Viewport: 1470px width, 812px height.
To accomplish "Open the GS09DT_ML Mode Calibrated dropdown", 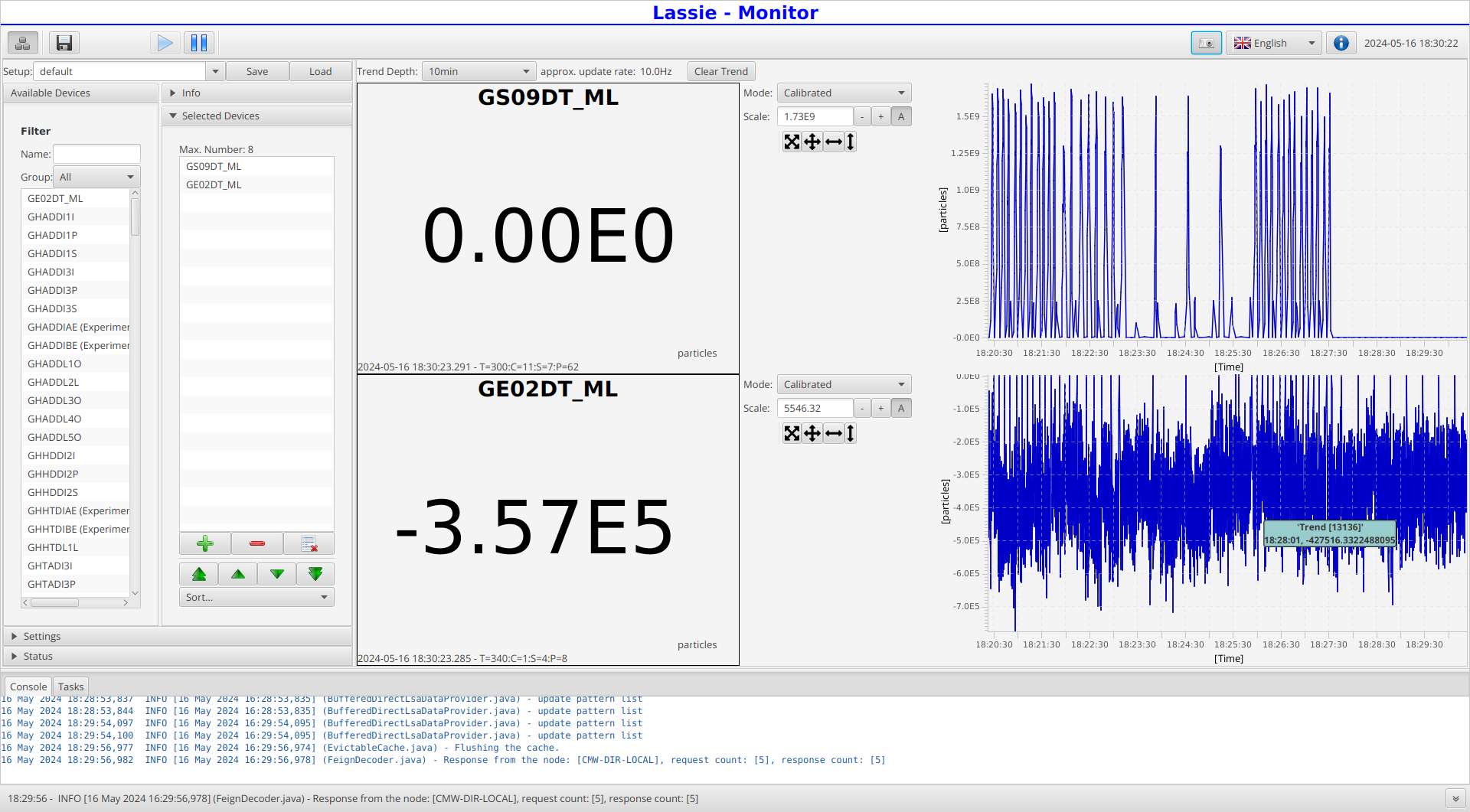I will [844, 93].
